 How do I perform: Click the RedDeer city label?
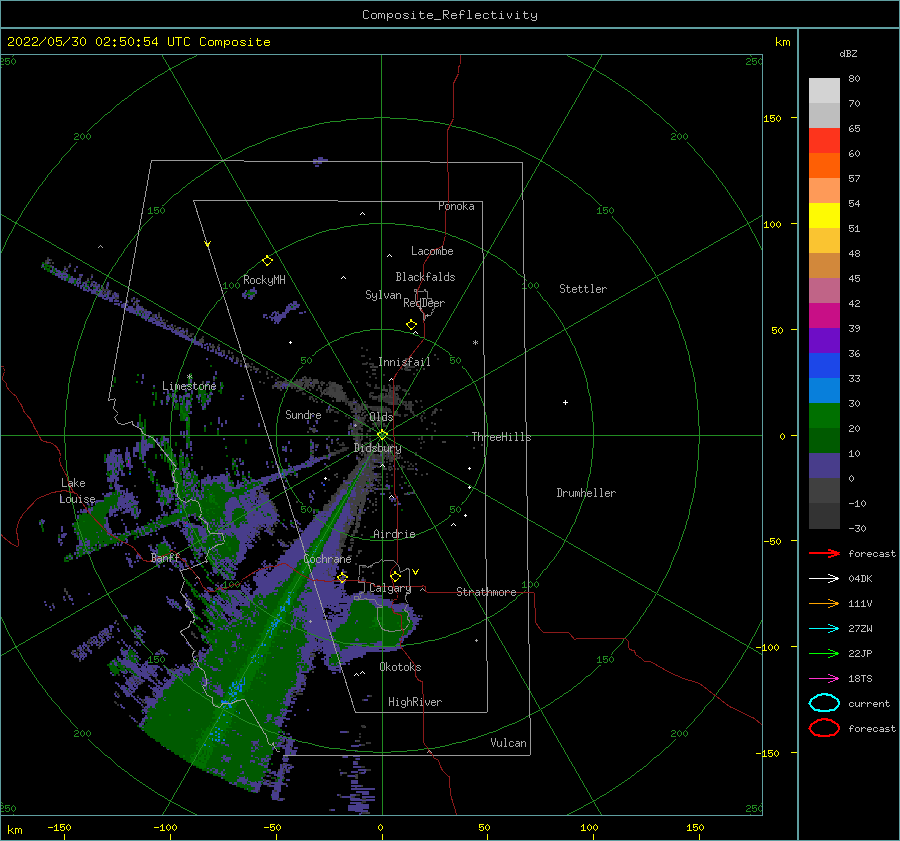(x=424, y=303)
